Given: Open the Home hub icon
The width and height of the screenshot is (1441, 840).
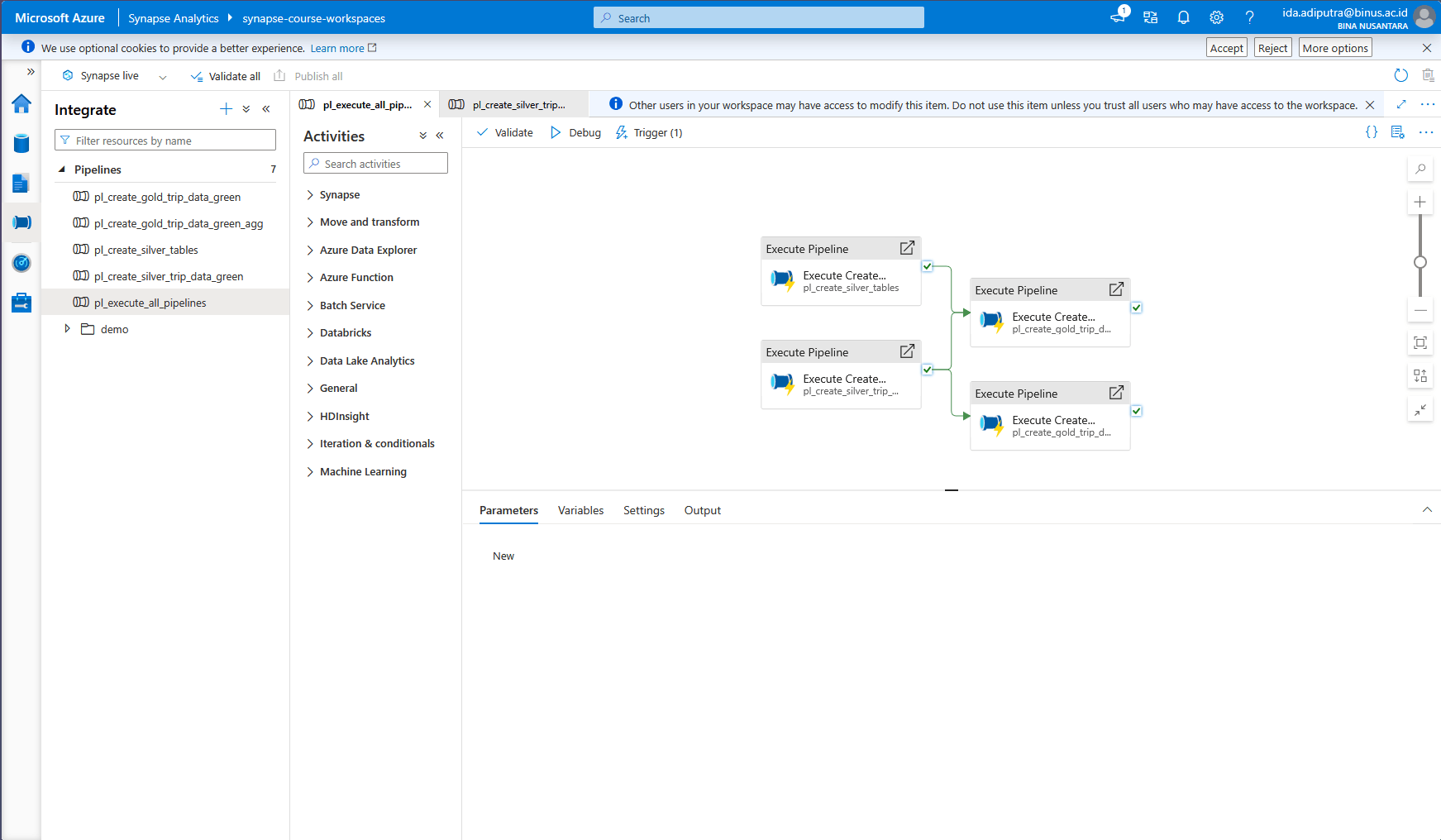Looking at the screenshot, I should tap(21, 103).
